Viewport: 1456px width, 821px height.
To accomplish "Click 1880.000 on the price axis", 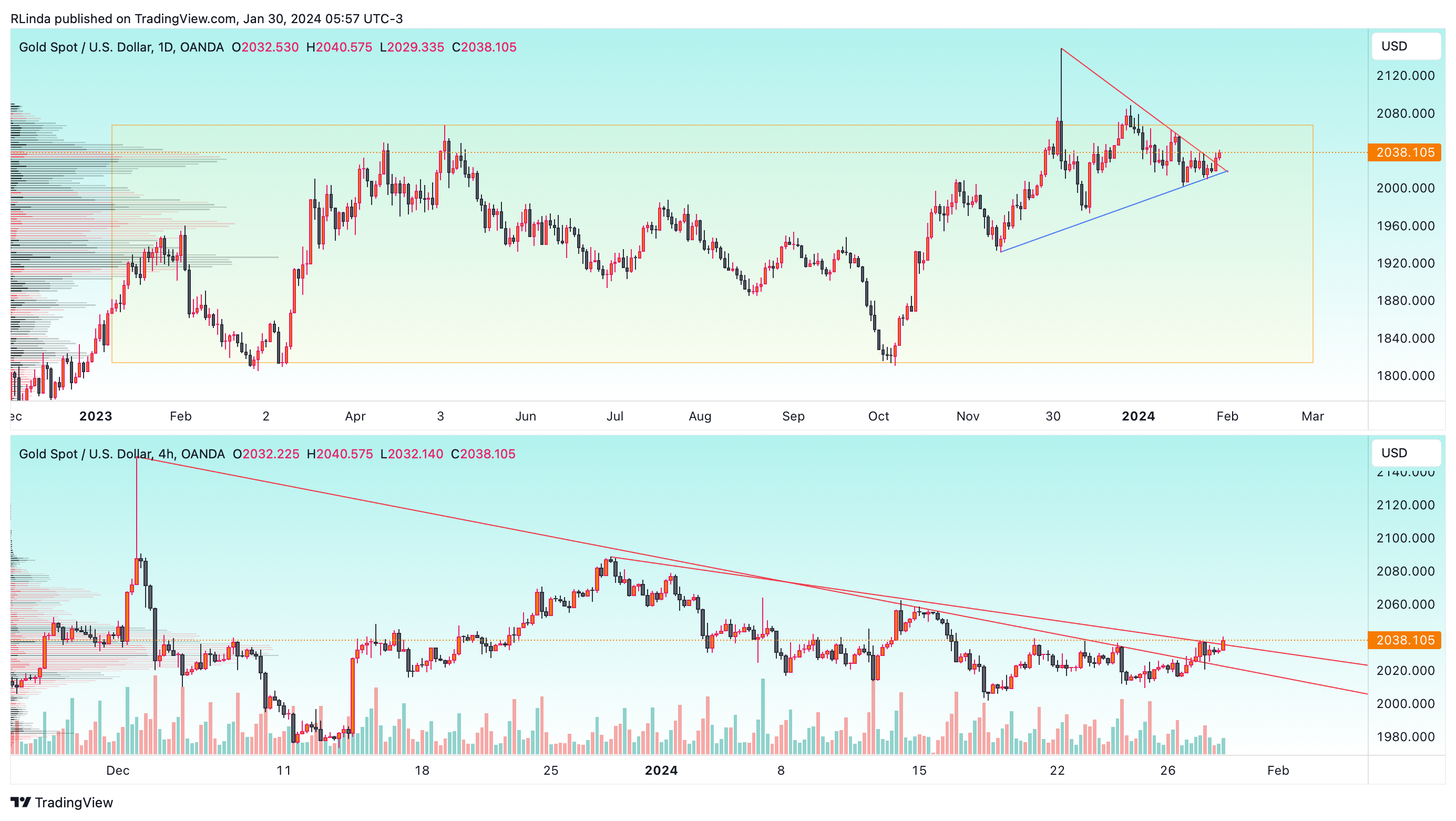I will (1405, 301).
